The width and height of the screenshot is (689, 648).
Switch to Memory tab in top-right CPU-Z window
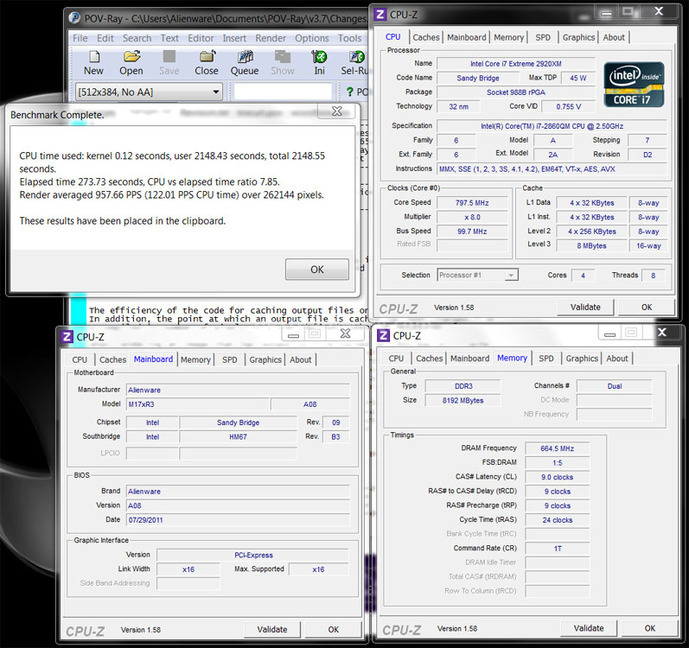click(x=509, y=37)
